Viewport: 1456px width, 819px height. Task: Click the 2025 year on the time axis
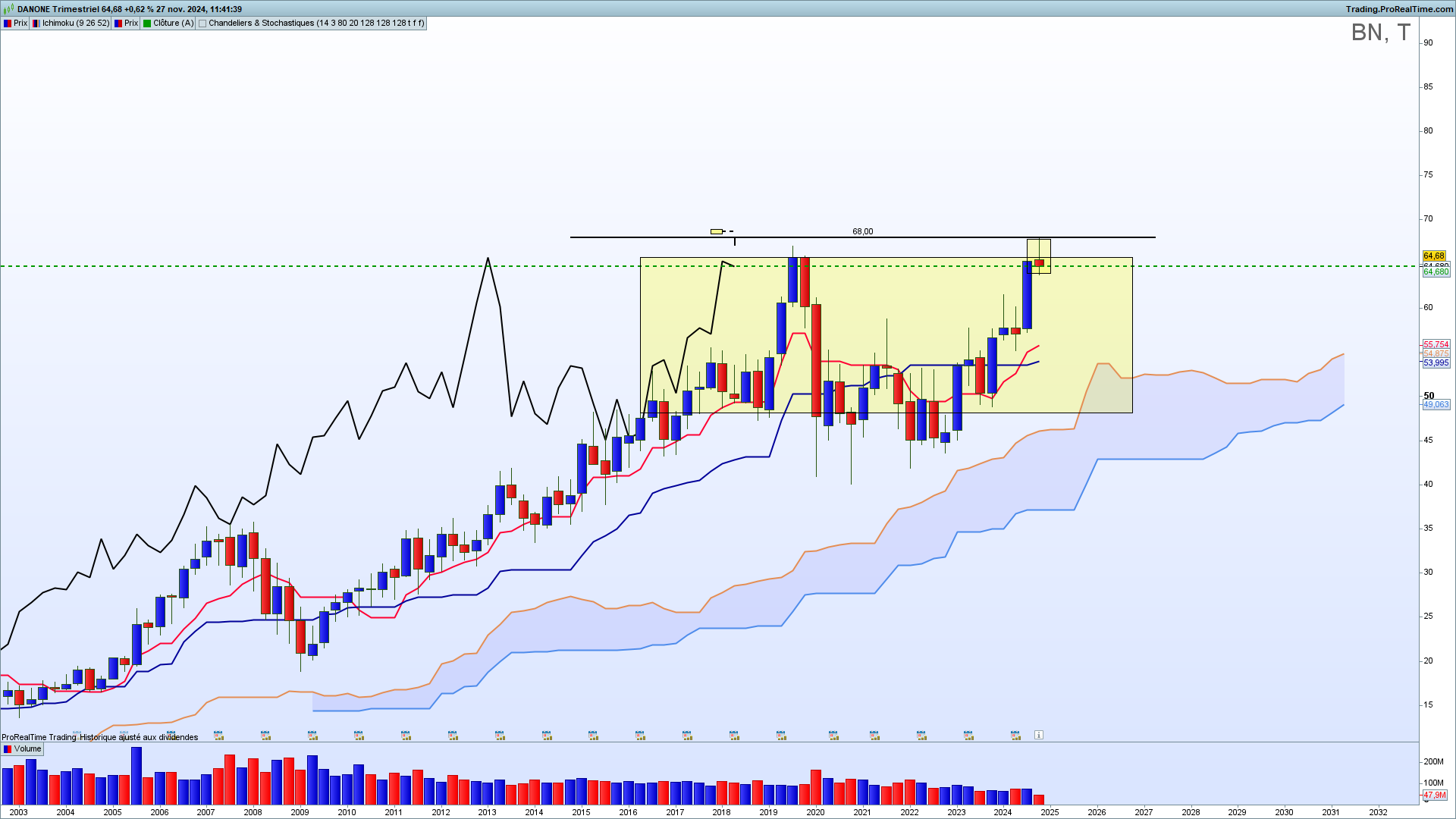click(x=1050, y=812)
